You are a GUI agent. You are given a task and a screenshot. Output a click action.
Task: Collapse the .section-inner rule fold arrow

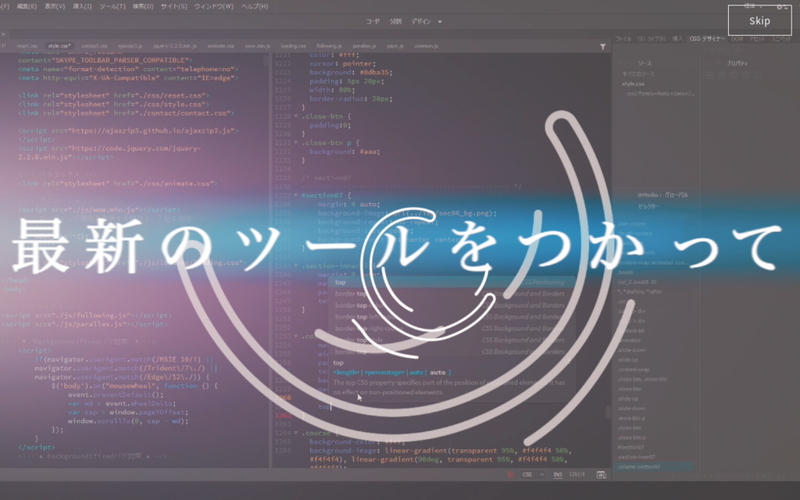pos(296,266)
